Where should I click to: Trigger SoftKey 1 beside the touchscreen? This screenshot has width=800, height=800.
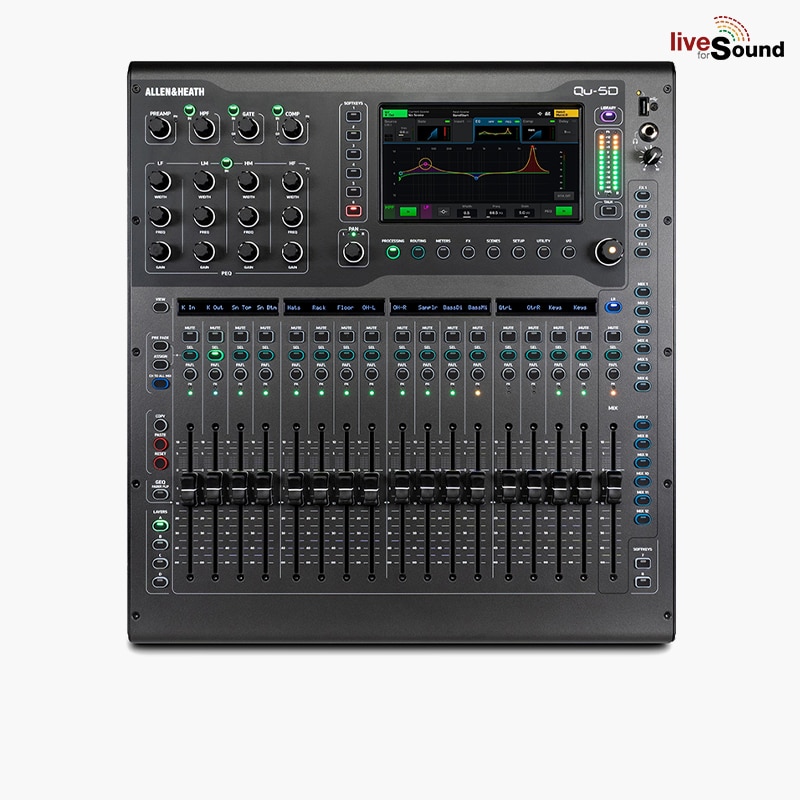(353, 116)
